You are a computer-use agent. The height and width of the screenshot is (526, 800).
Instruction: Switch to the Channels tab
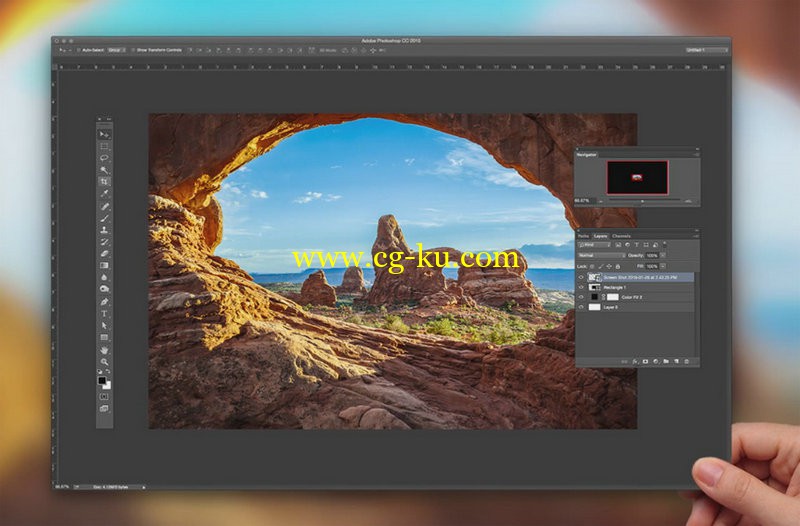tap(621, 236)
